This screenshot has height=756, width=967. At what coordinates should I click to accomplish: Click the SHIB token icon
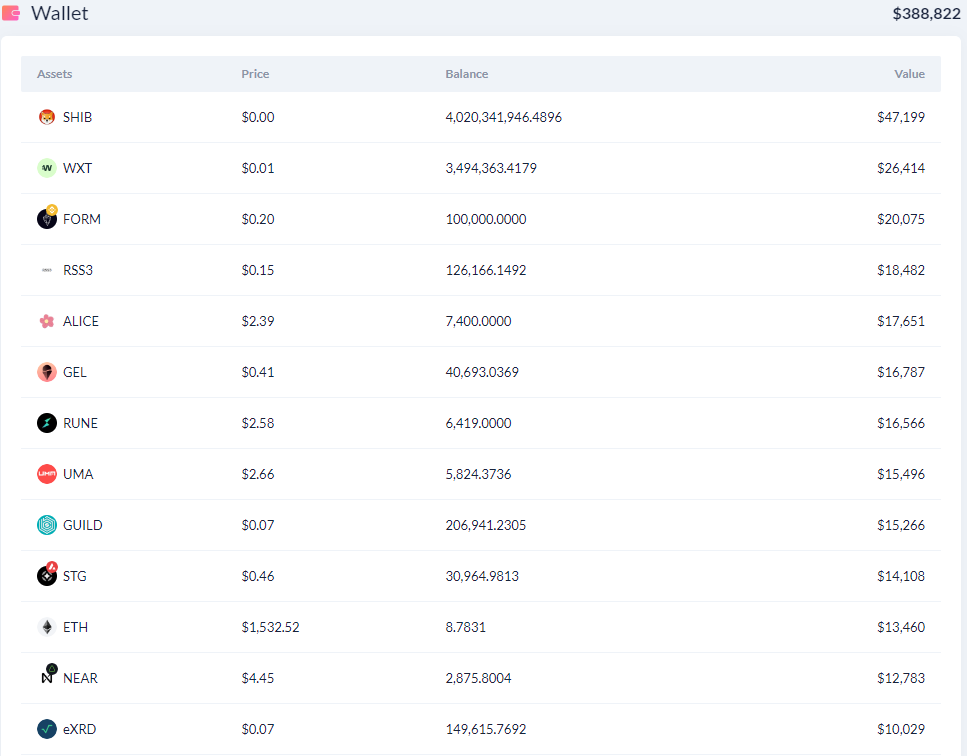[x=47, y=117]
